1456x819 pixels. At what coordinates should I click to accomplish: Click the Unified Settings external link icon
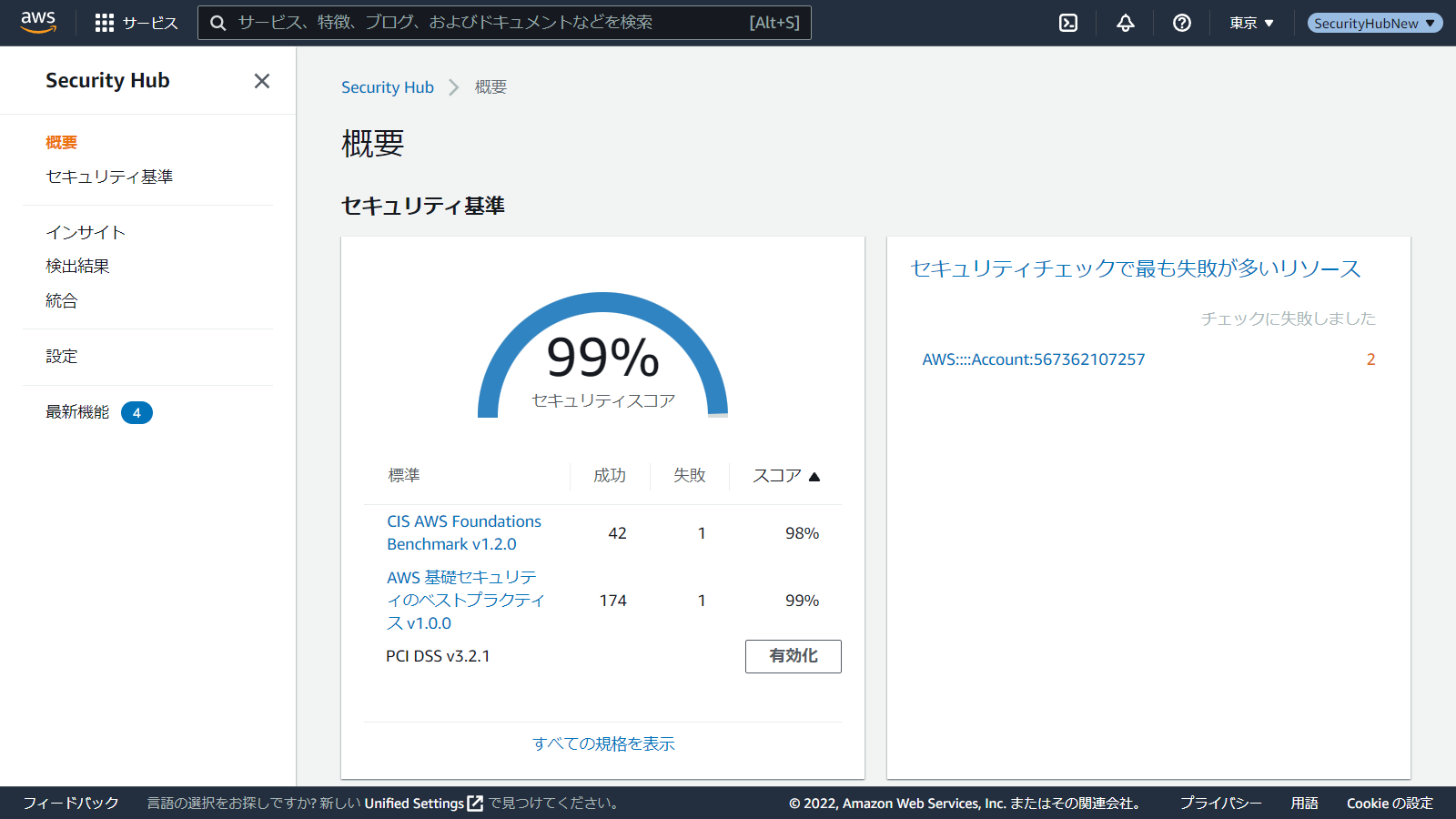(475, 804)
